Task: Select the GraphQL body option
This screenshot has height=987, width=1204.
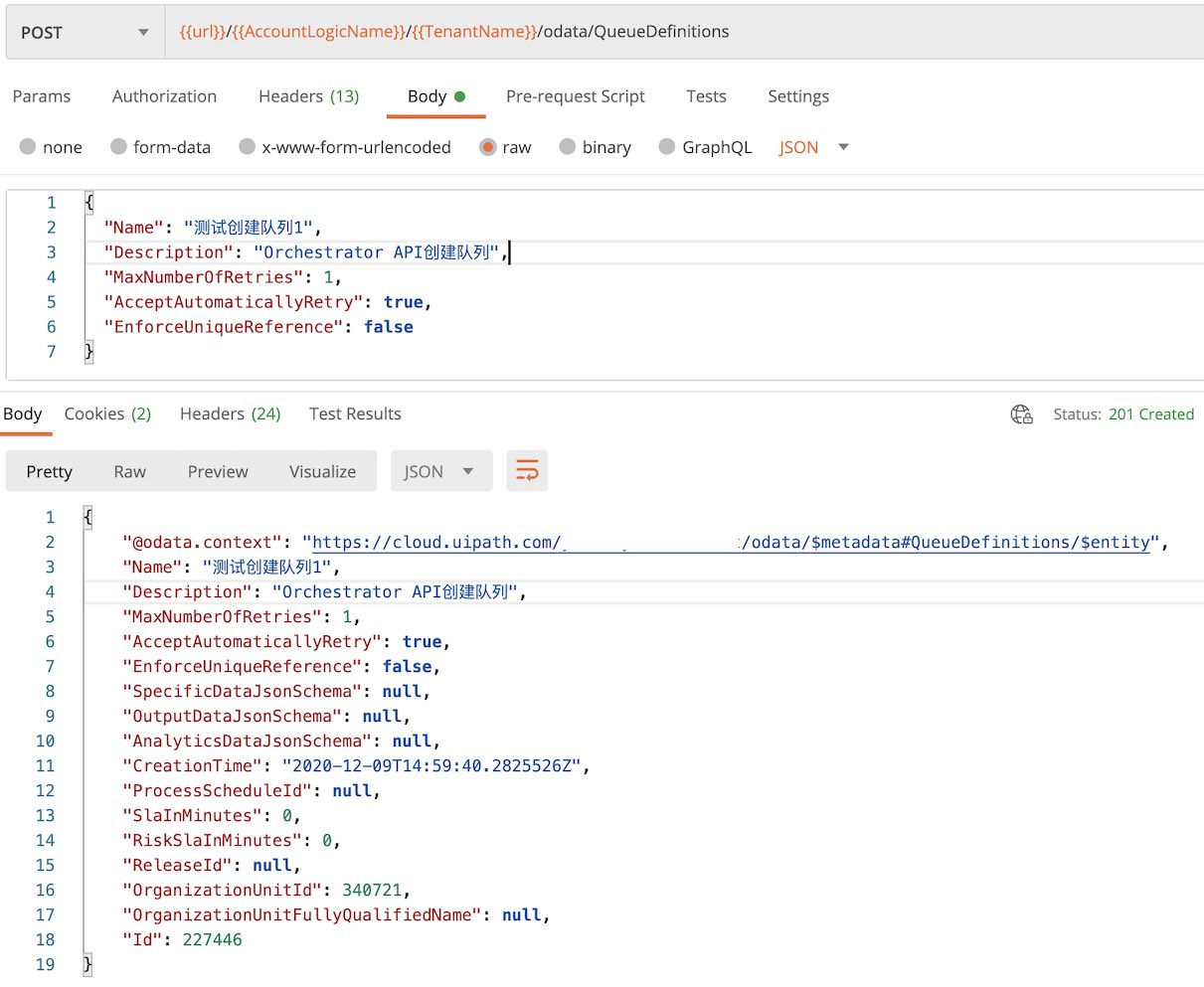Action: 667,147
